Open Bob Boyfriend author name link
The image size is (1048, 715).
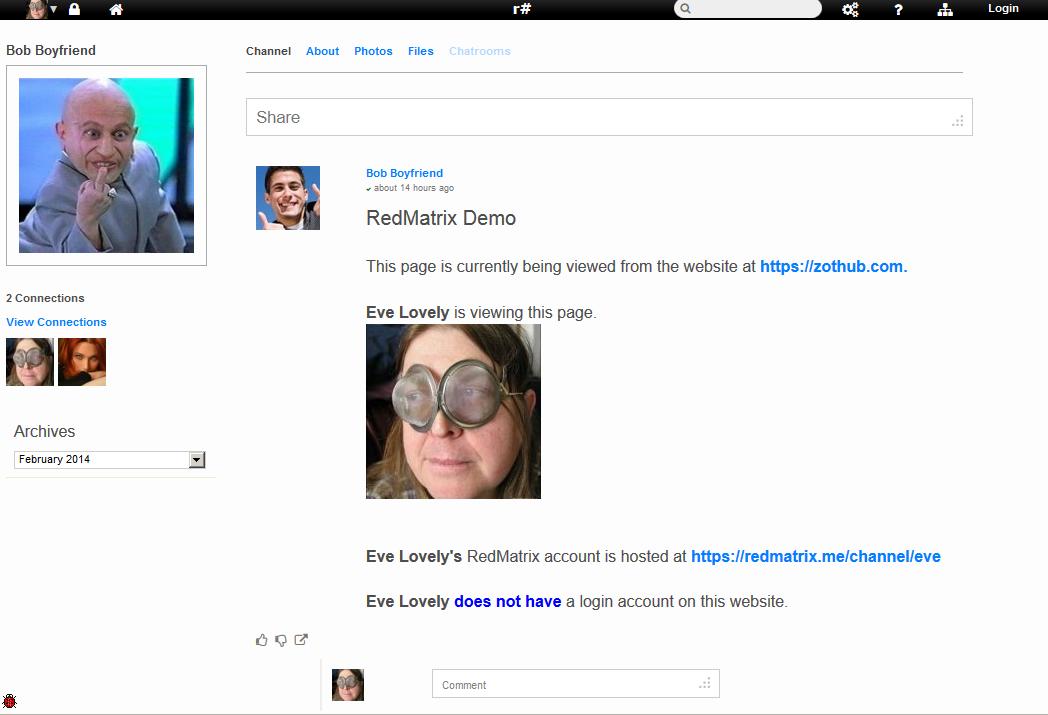pos(404,173)
